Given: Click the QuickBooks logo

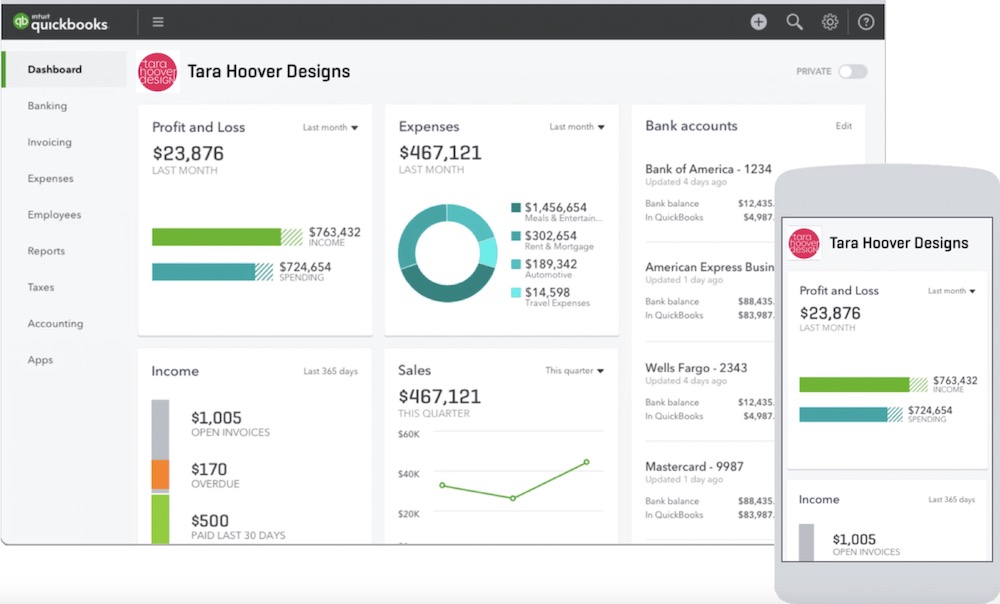Looking at the screenshot, I should point(61,22).
